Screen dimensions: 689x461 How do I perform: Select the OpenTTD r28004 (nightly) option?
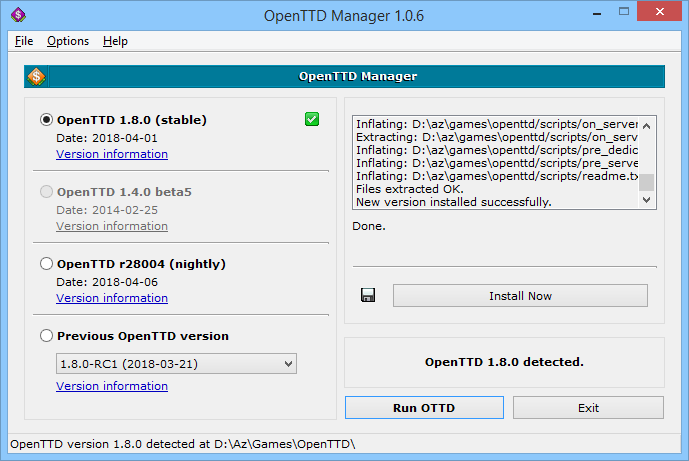point(46,264)
